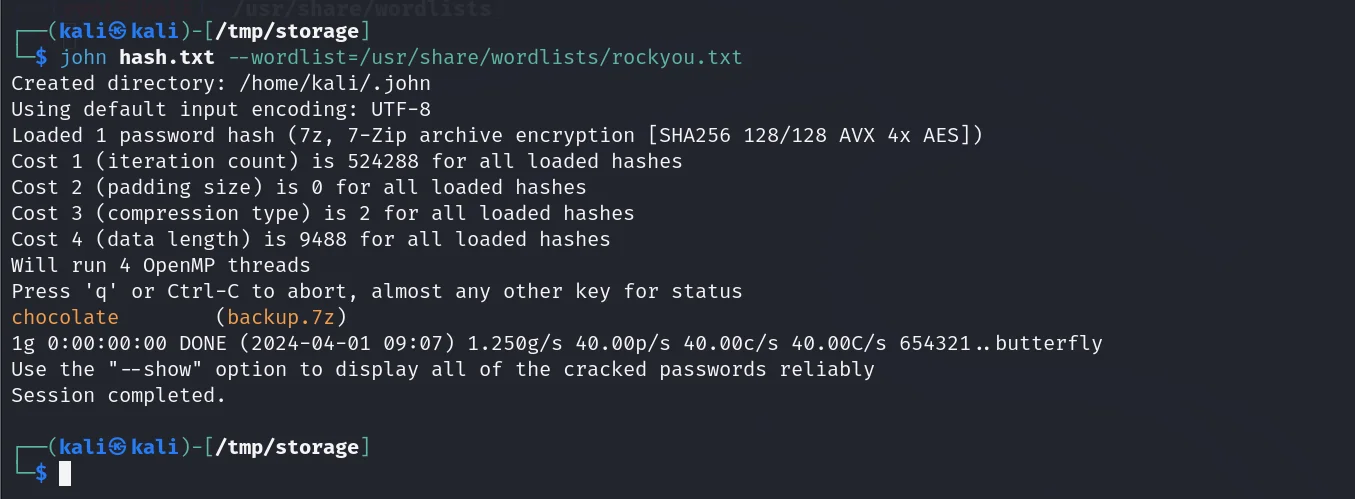Click the "(backup.7z)" archive name
Viewport: 1355px width, 499px height.
[280, 318]
